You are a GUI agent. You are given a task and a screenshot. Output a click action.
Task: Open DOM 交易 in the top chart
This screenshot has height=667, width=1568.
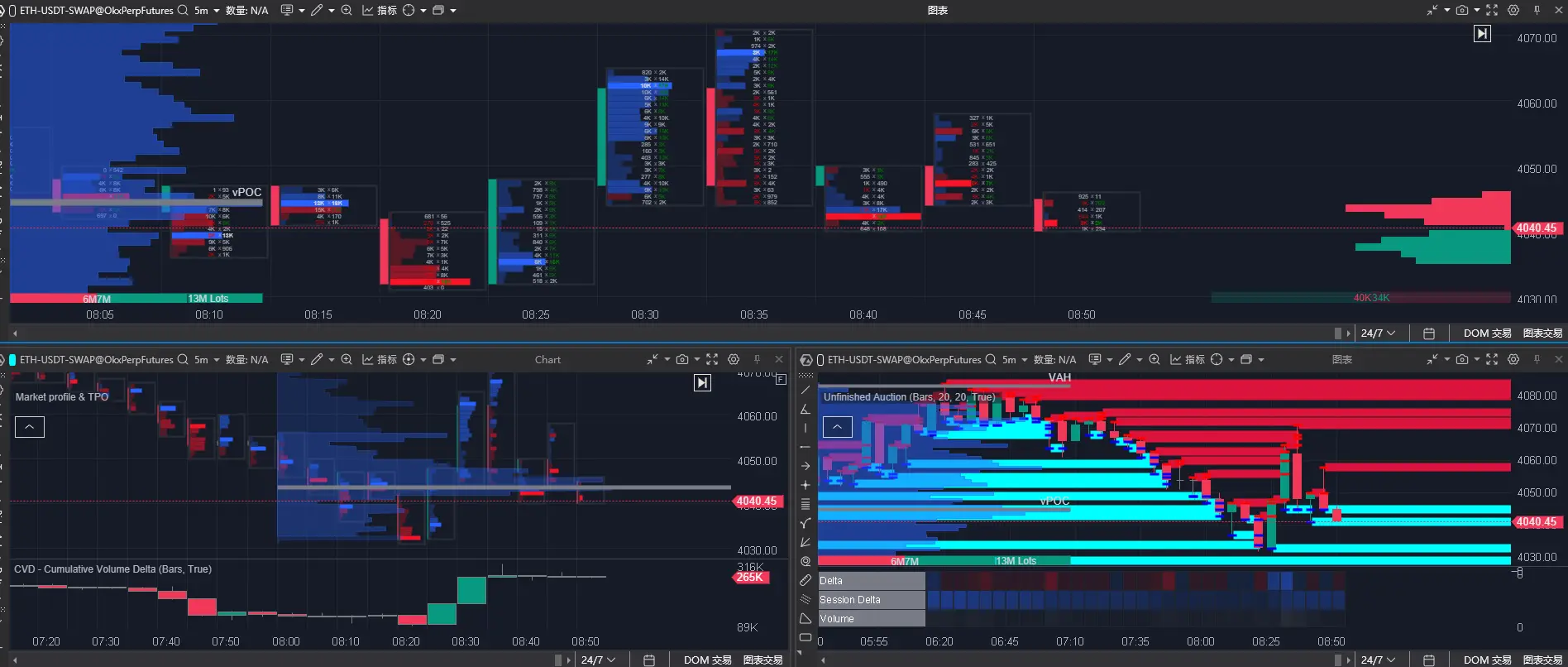point(1488,333)
